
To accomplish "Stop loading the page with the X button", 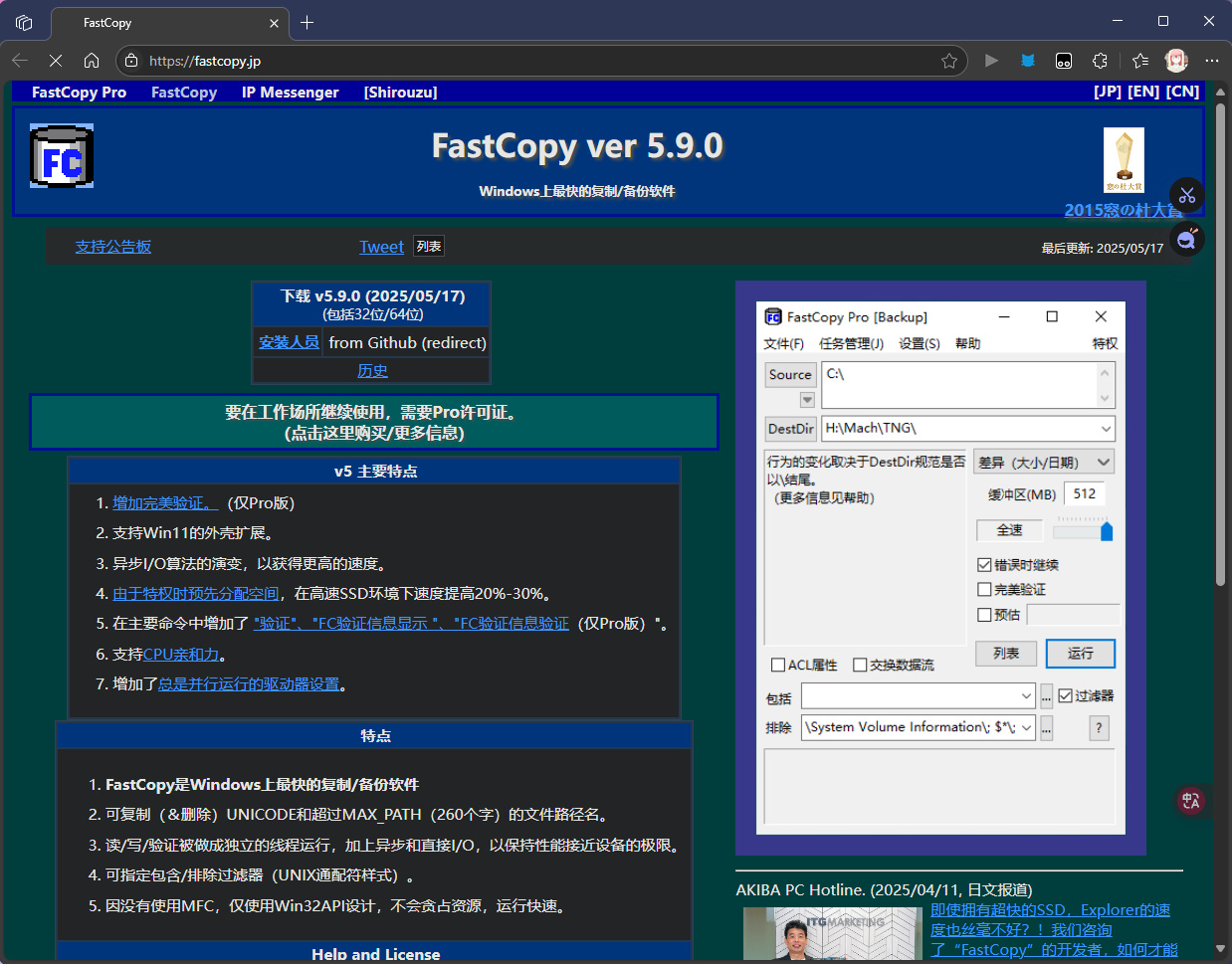I will point(56,61).
